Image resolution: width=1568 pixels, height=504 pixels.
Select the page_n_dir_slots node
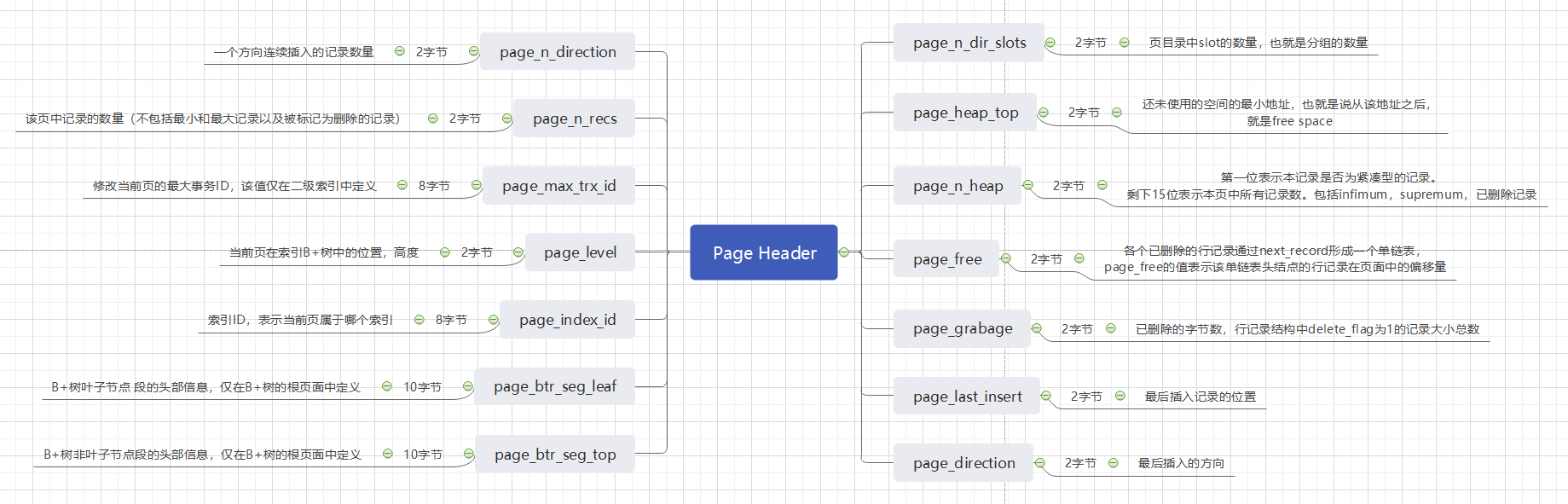point(969,43)
